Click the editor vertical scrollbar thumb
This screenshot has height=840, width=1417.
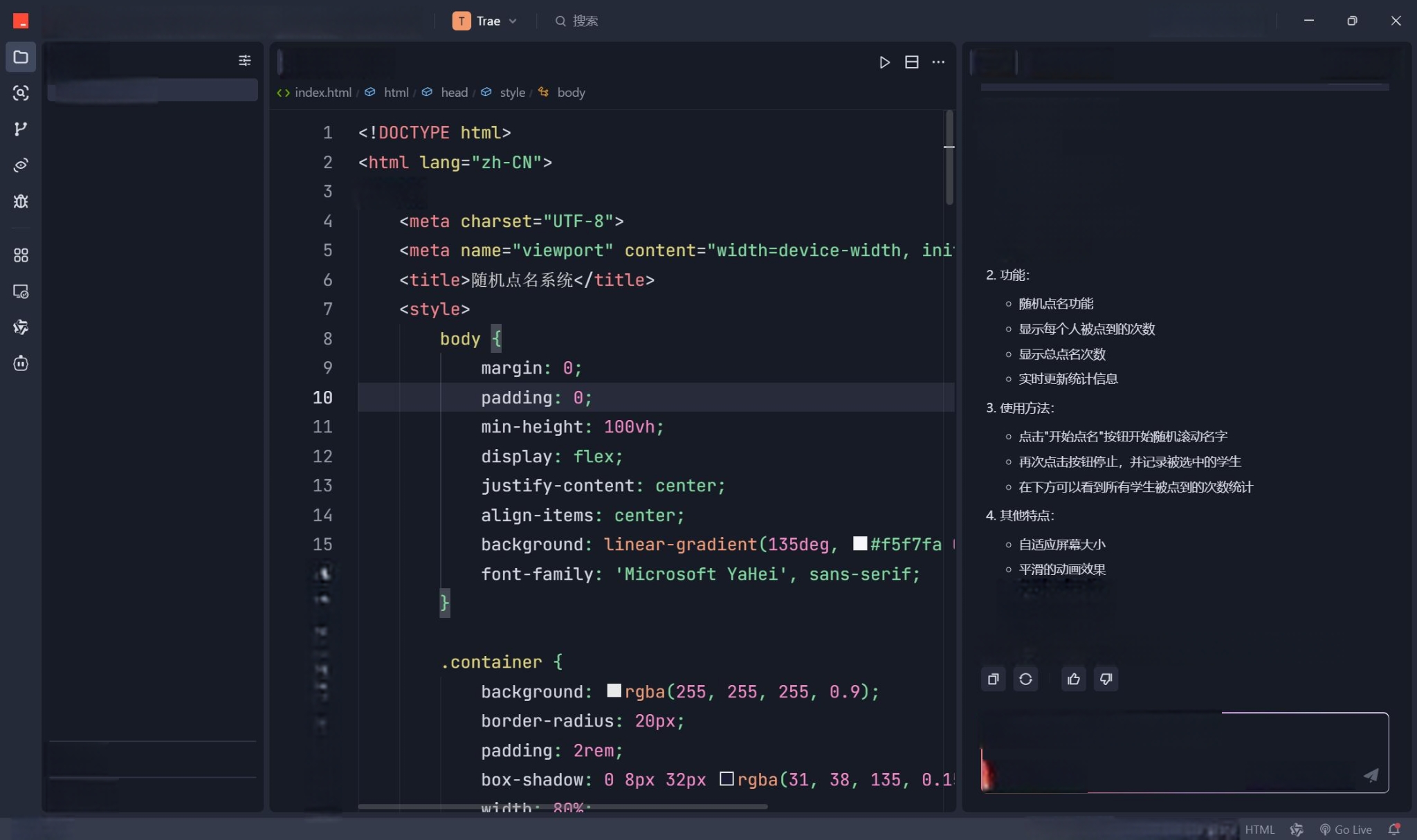(x=949, y=158)
